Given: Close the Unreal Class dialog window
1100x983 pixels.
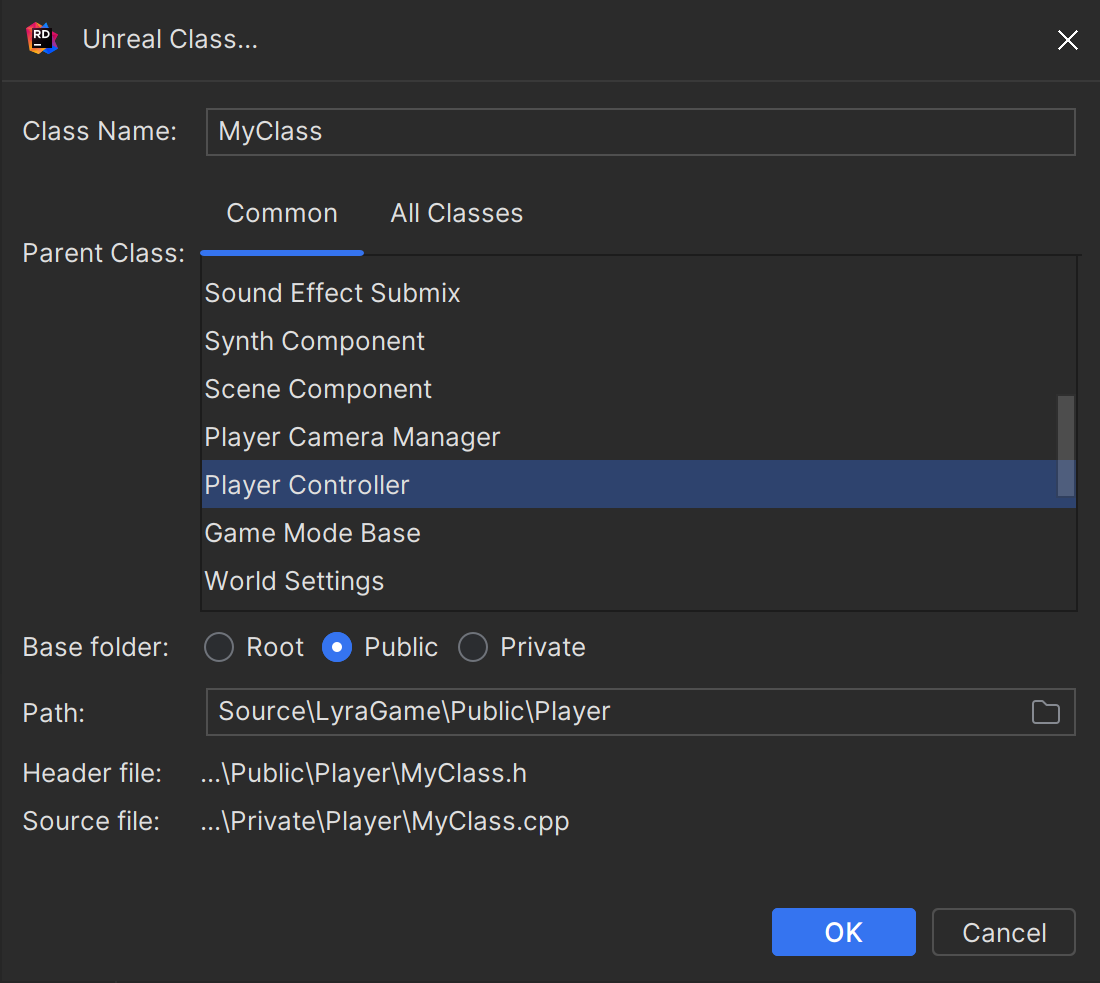Looking at the screenshot, I should [x=1068, y=40].
